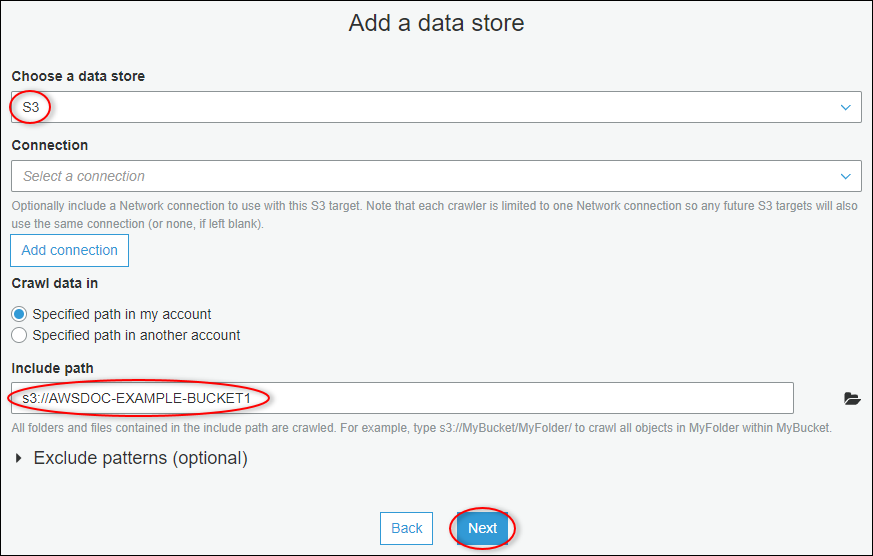Click the 'Connection' field label
Screen dimensions: 873x556
(x=50, y=145)
